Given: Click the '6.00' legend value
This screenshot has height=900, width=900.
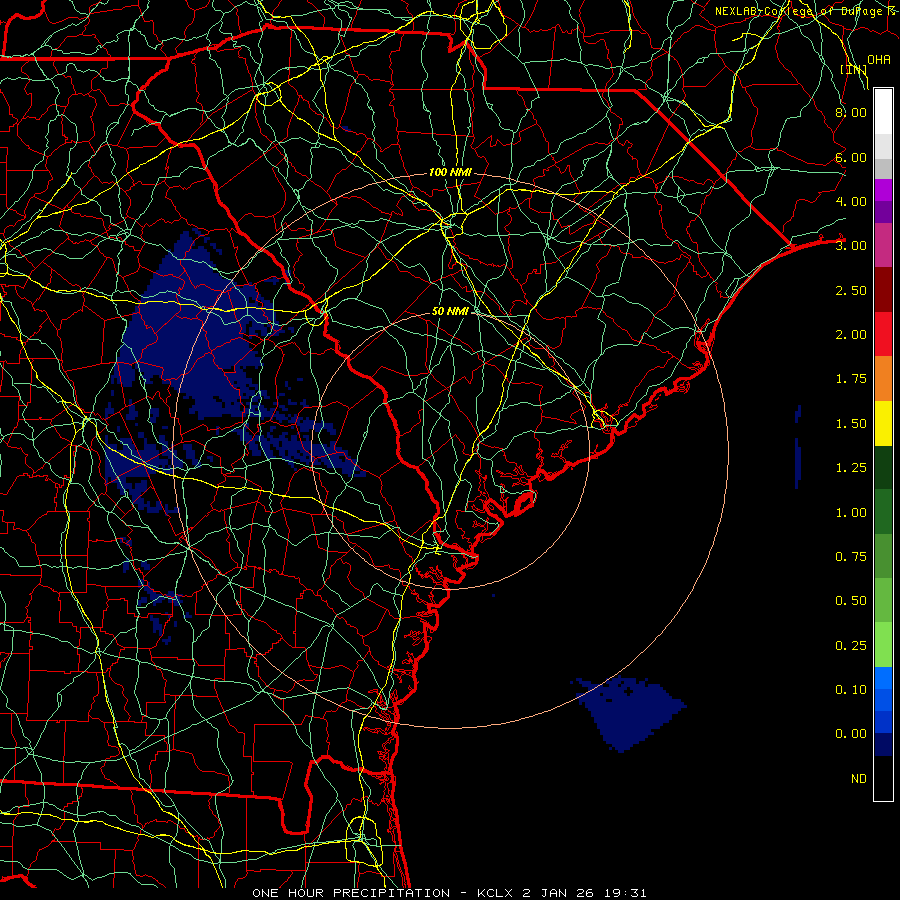Looking at the screenshot, I should pyautogui.click(x=851, y=157).
